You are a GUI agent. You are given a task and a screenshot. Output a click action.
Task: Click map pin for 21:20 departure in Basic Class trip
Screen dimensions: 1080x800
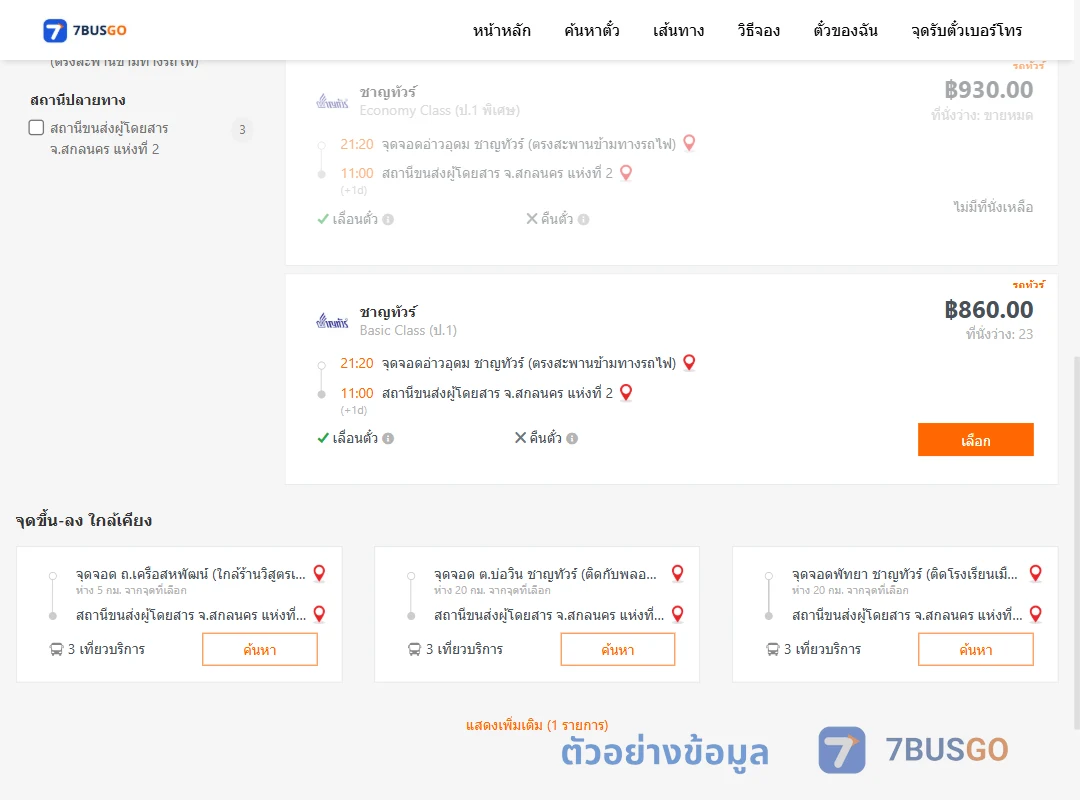coord(689,363)
